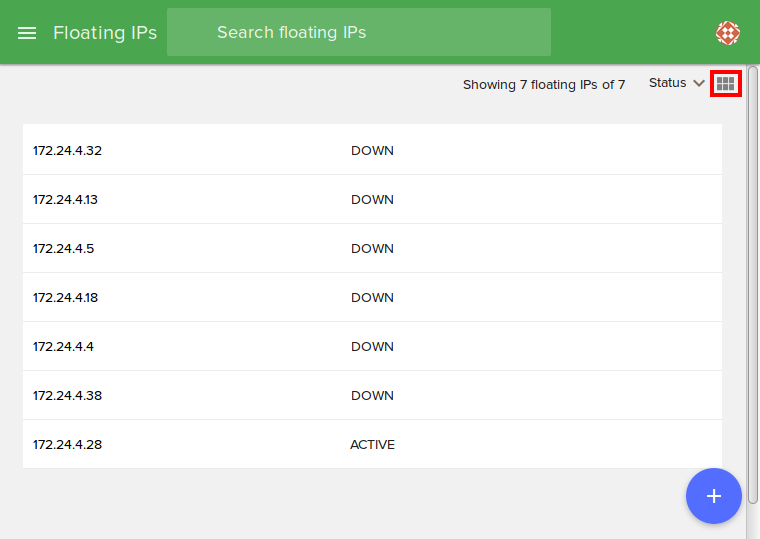Open floating IP 172.24.4.4
This screenshot has width=760, height=539.
[64, 347]
